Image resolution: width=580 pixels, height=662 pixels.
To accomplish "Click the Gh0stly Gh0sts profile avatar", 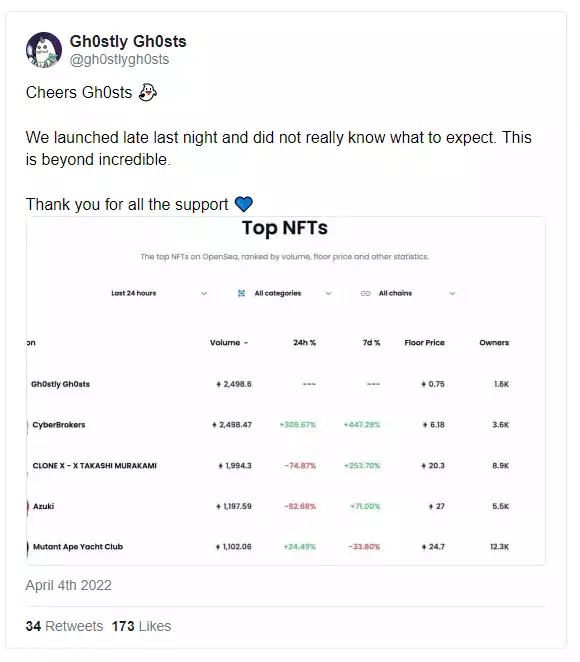I will tap(43, 50).
